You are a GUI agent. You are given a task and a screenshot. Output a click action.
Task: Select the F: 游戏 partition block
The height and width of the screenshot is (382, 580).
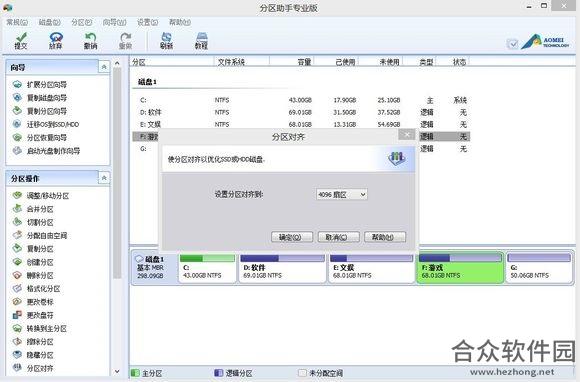click(460, 268)
